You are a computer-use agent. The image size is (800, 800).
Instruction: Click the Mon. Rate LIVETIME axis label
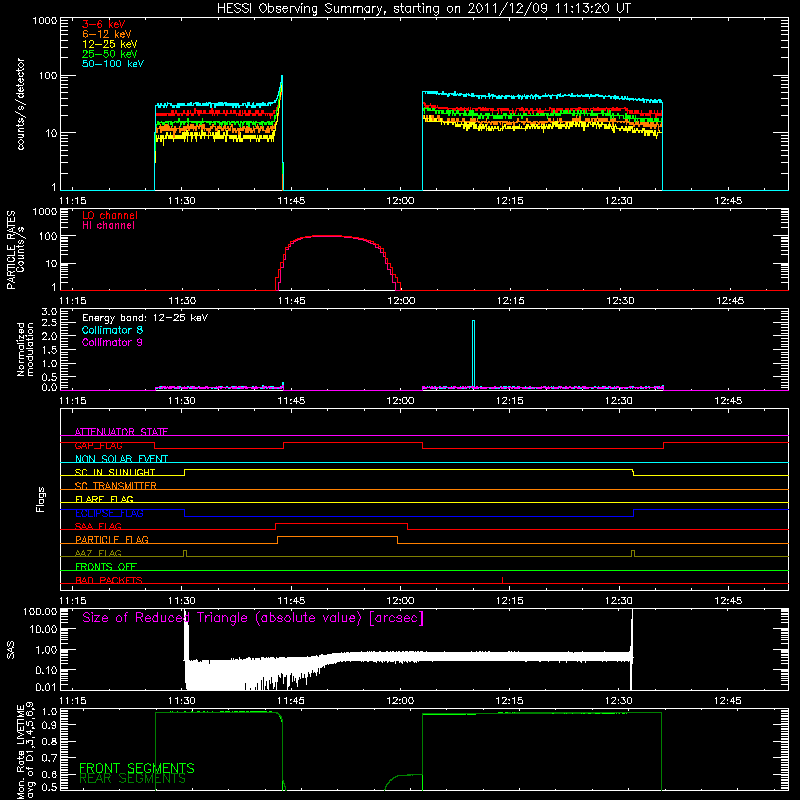[26, 750]
